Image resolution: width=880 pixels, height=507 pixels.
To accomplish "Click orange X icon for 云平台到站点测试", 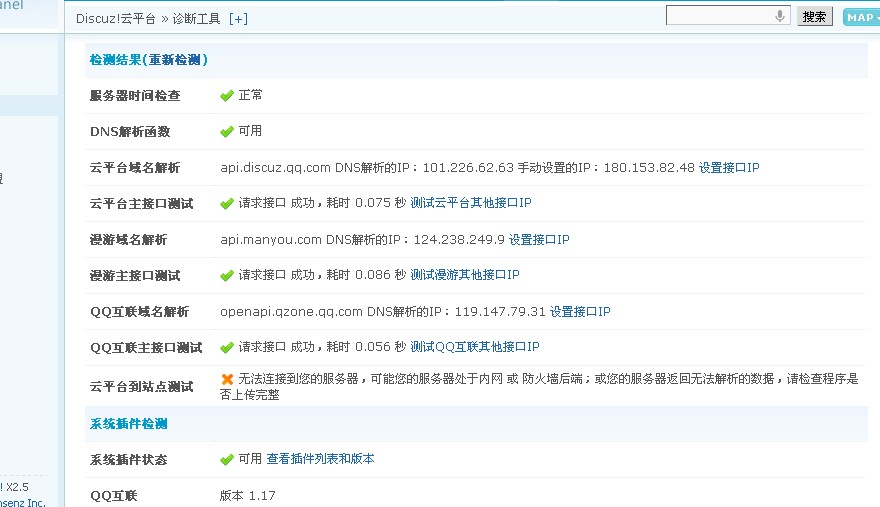I will (x=227, y=379).
